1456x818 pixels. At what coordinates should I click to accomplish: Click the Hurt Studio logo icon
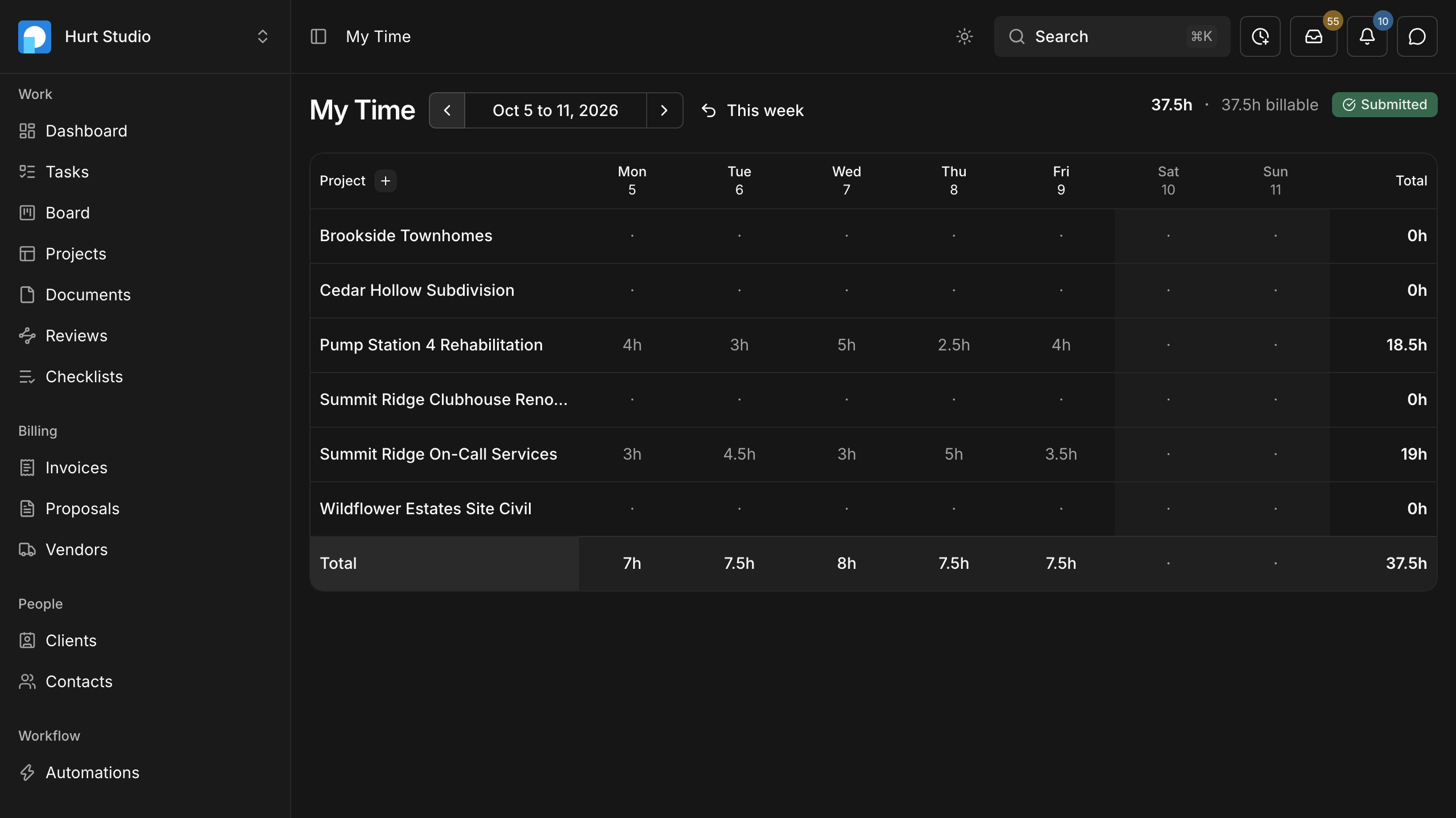pos(35,36)
